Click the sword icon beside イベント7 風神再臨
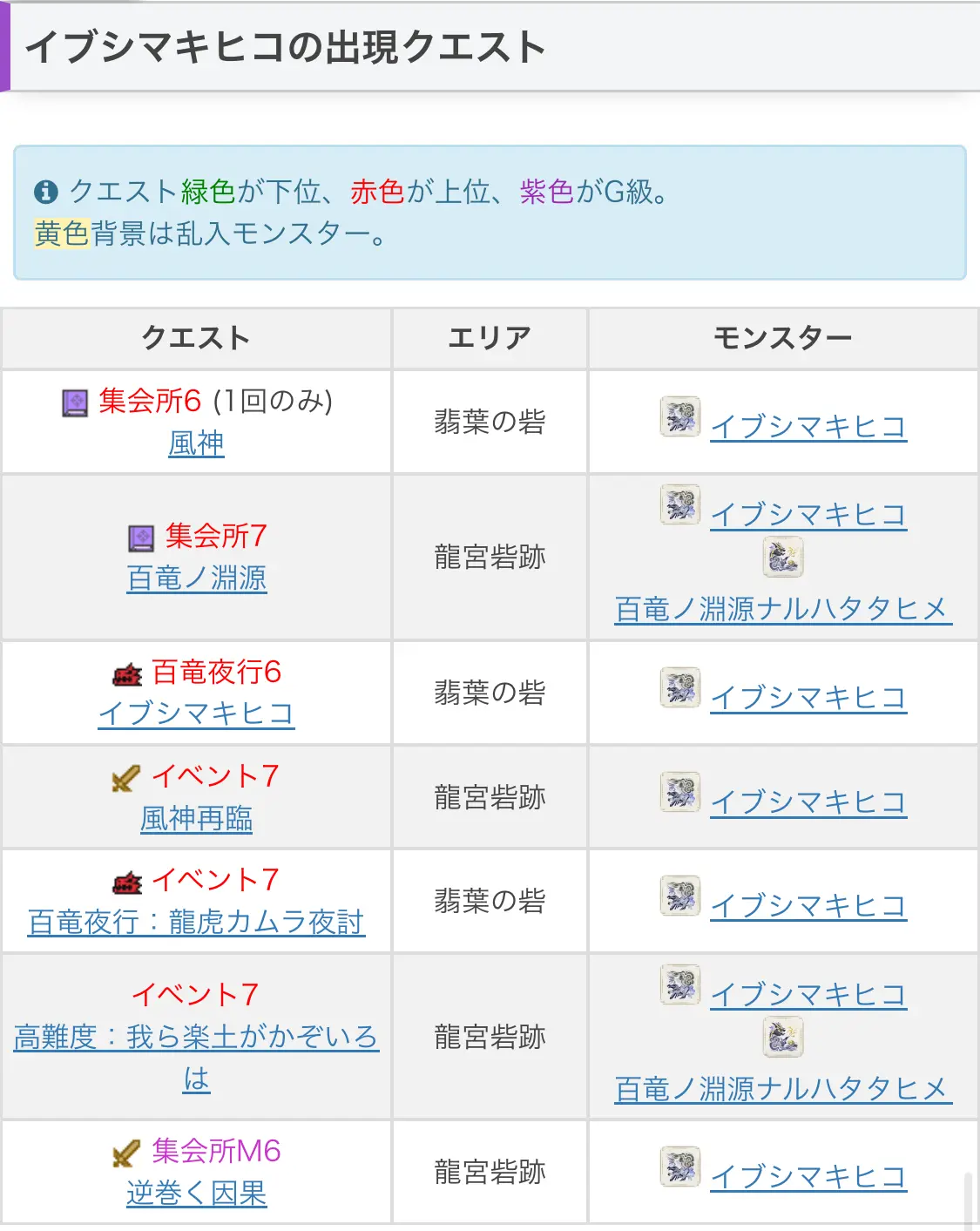This screenshot has width=980, height=1231. 126,777
